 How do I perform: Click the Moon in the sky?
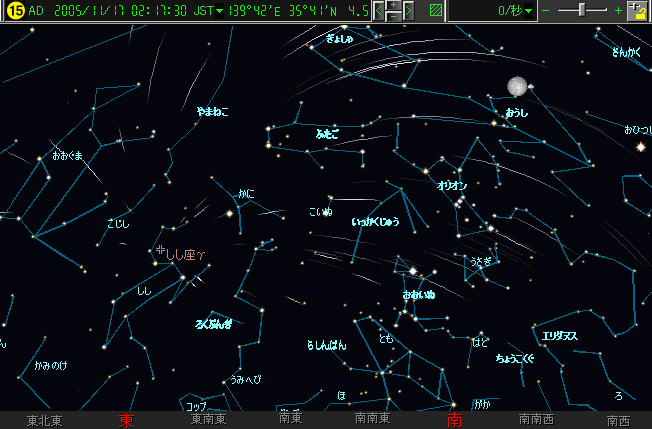coord(516,87)
